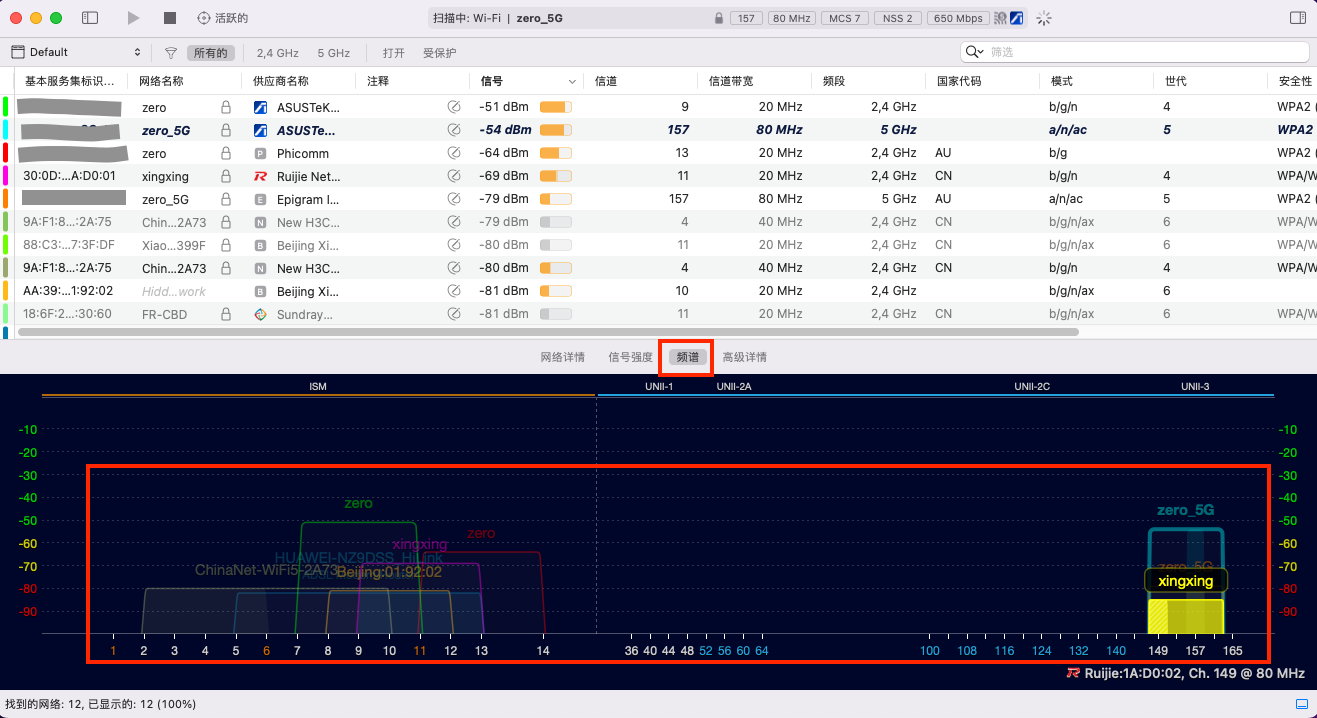Open the 网络详情 tab
Viewport: 1317px width, 718px height.
(562, 357)
